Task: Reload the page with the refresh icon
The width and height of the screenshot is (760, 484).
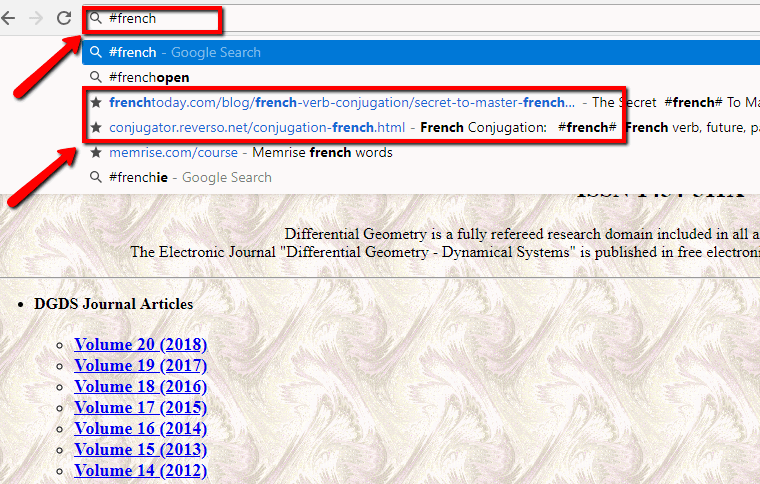Action: [x=64, y=18]
